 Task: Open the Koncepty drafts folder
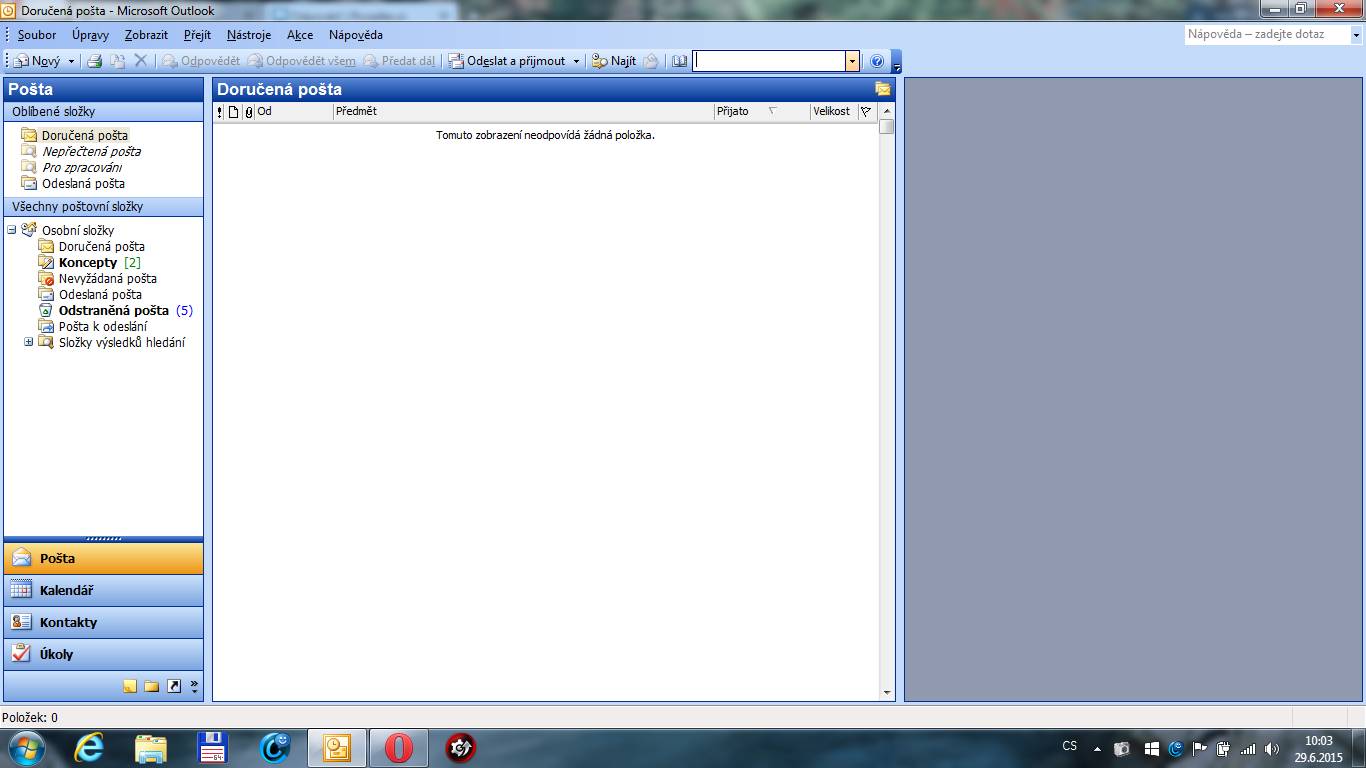[88, 262]
